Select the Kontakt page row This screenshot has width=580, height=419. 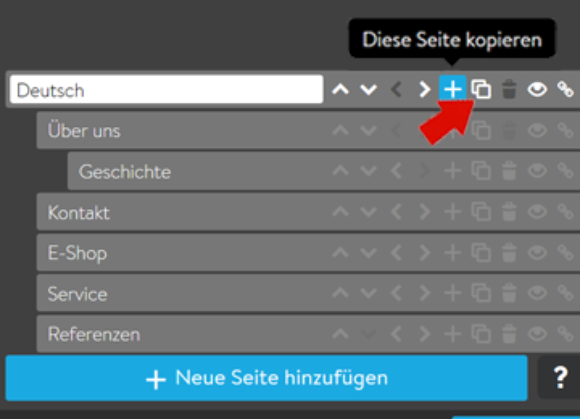point(308,212)
